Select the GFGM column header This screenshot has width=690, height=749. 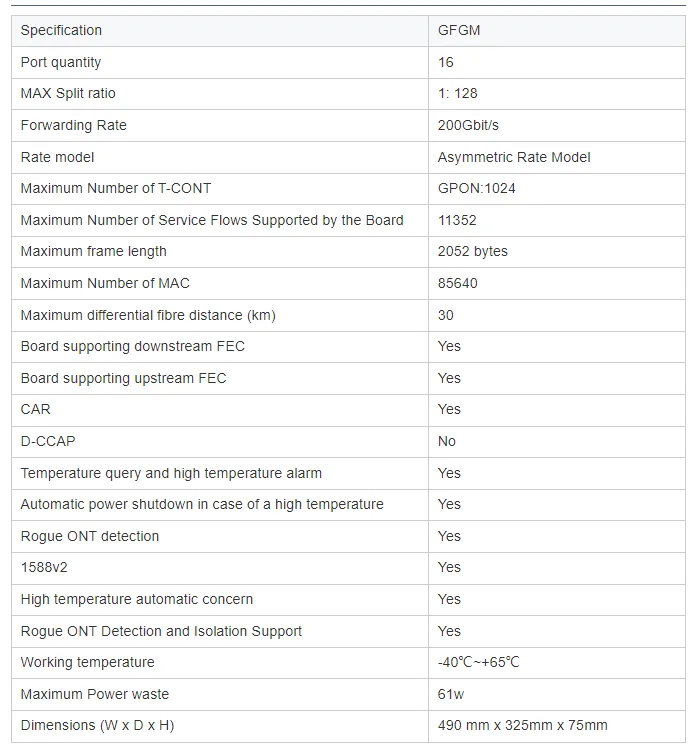tap(557, 31)
